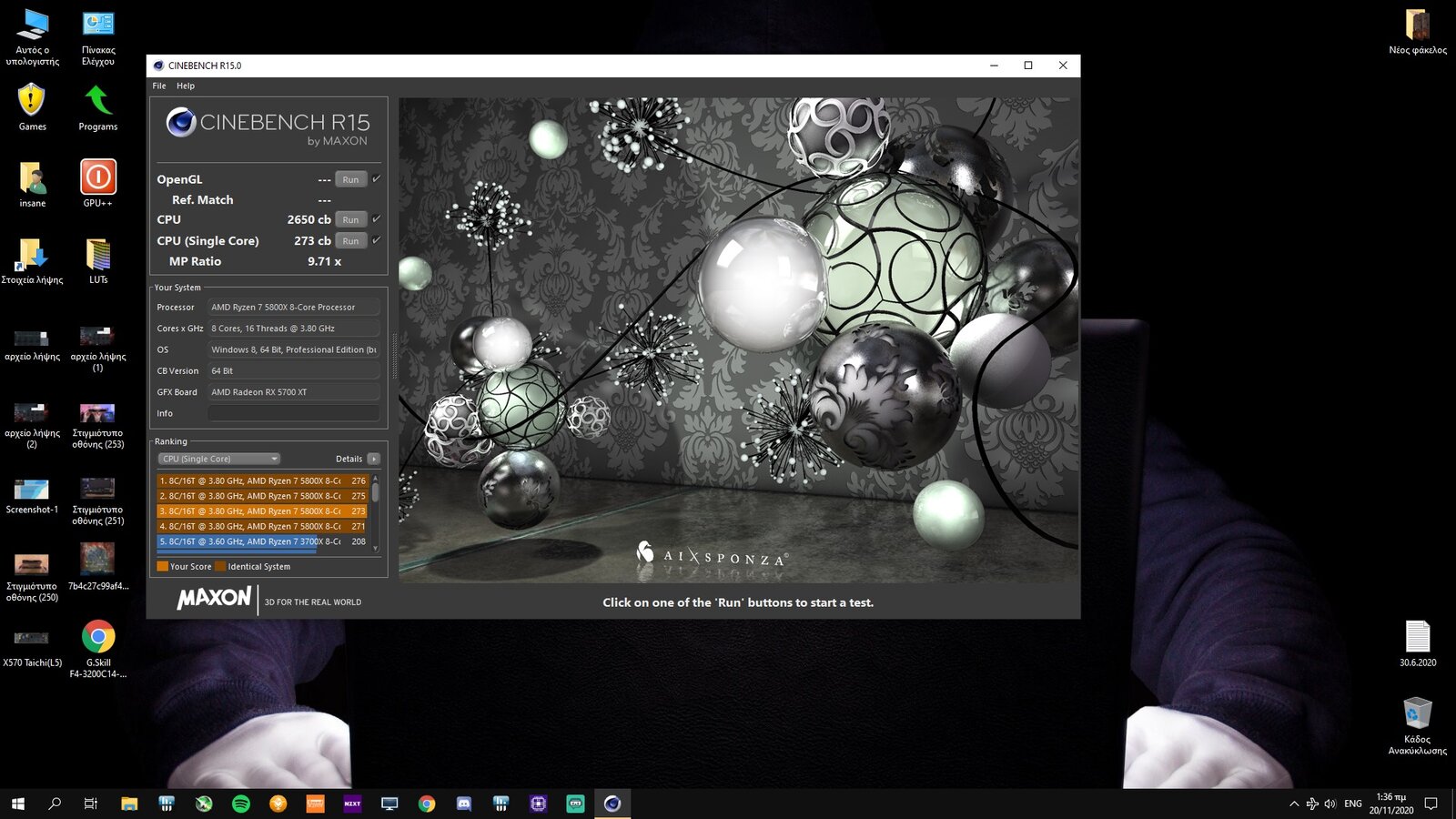Image resolution: width=1456 pixels, height=819 pixels.
Task: Select the Στοιχεία λήψης folder icon
Action: point(33,261)
